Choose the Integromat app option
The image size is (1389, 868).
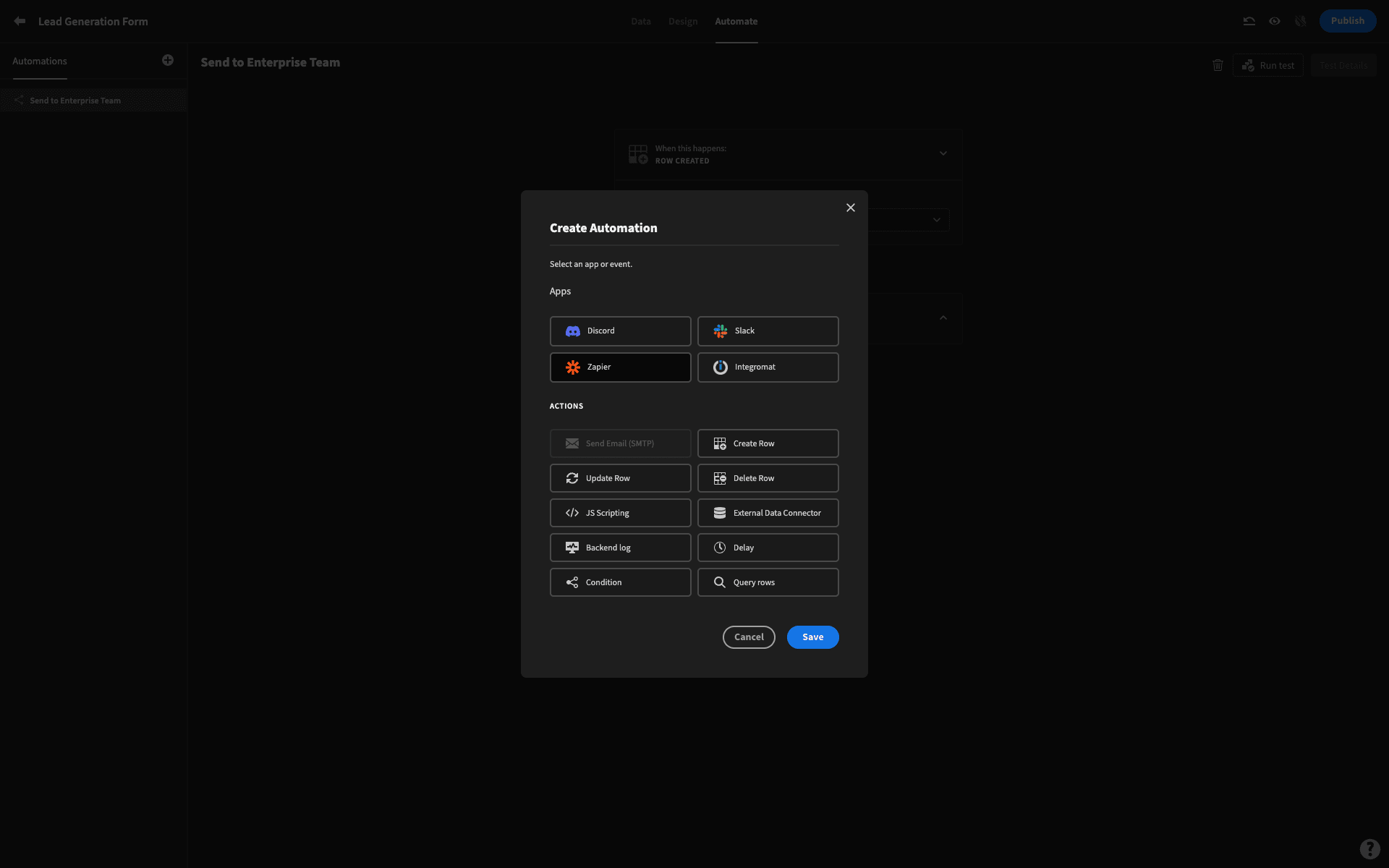pyautogui.click(x=768, y=367)
